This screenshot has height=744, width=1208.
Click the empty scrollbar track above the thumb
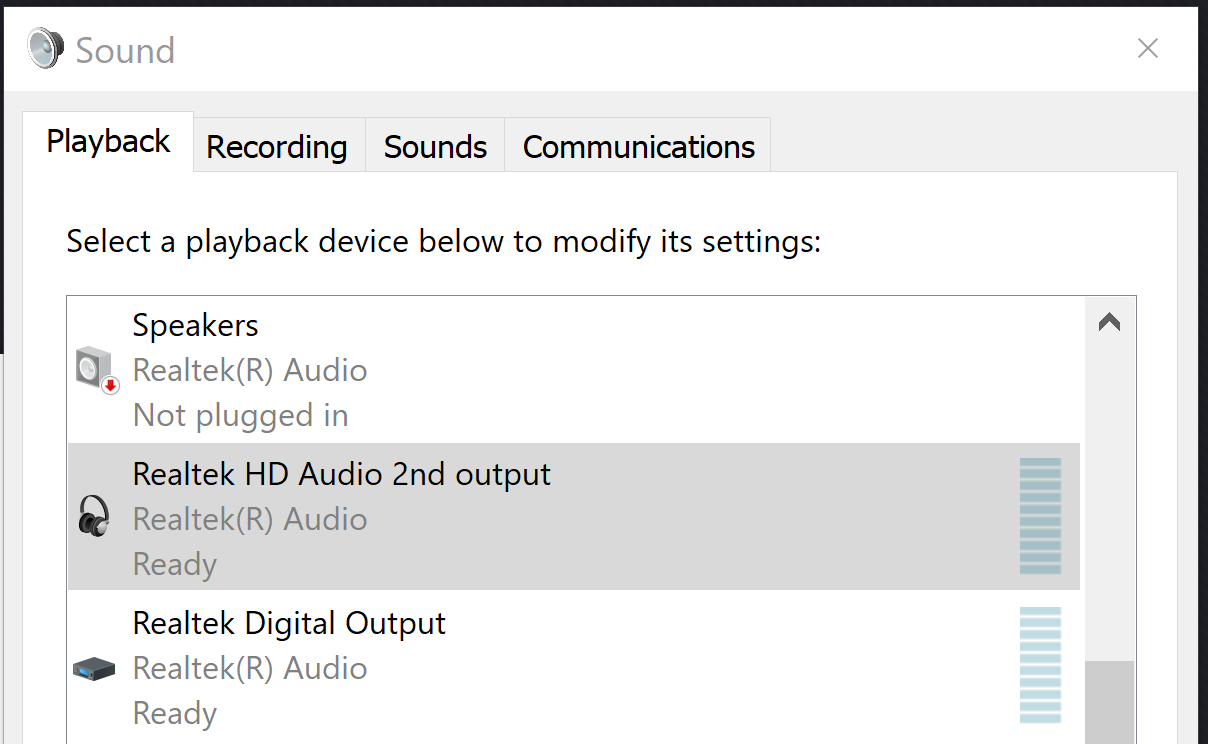[x=1109, y=500]
